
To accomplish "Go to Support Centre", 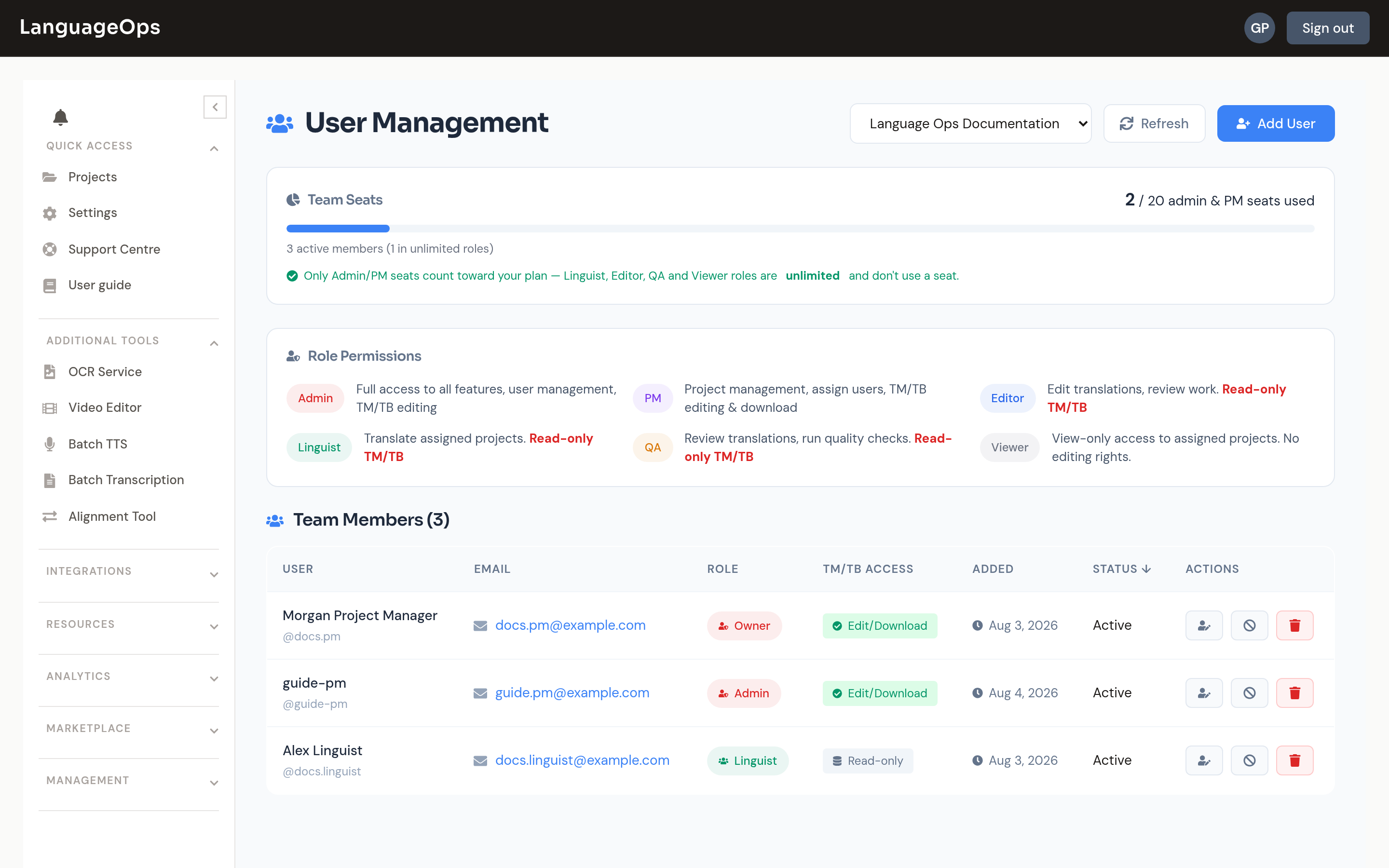I will click(x=114, y=249).
